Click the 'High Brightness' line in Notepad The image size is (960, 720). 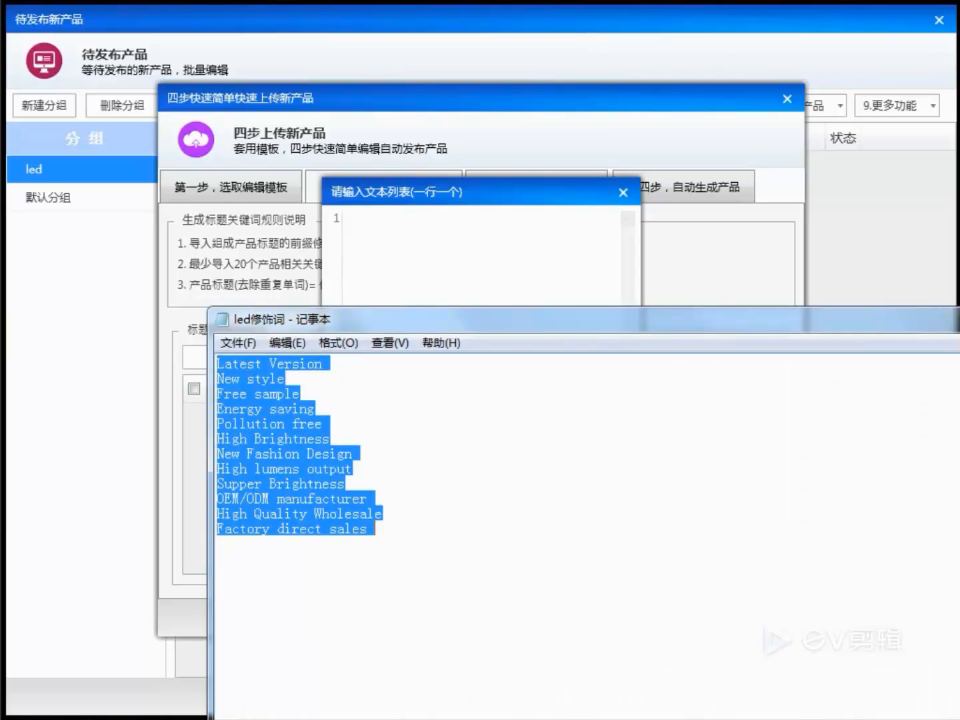pos(273,439)
